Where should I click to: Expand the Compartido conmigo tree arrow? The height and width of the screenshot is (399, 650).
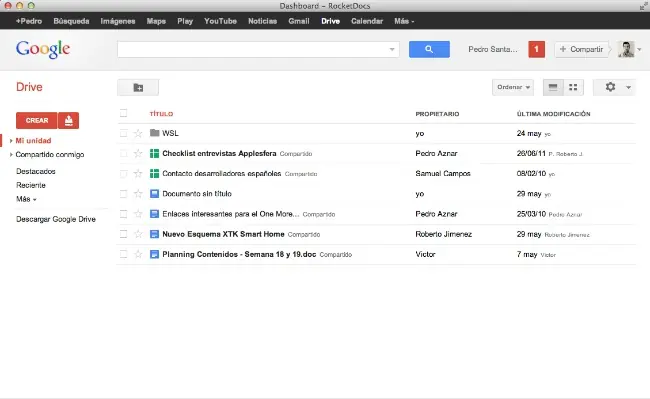point(11,155)
